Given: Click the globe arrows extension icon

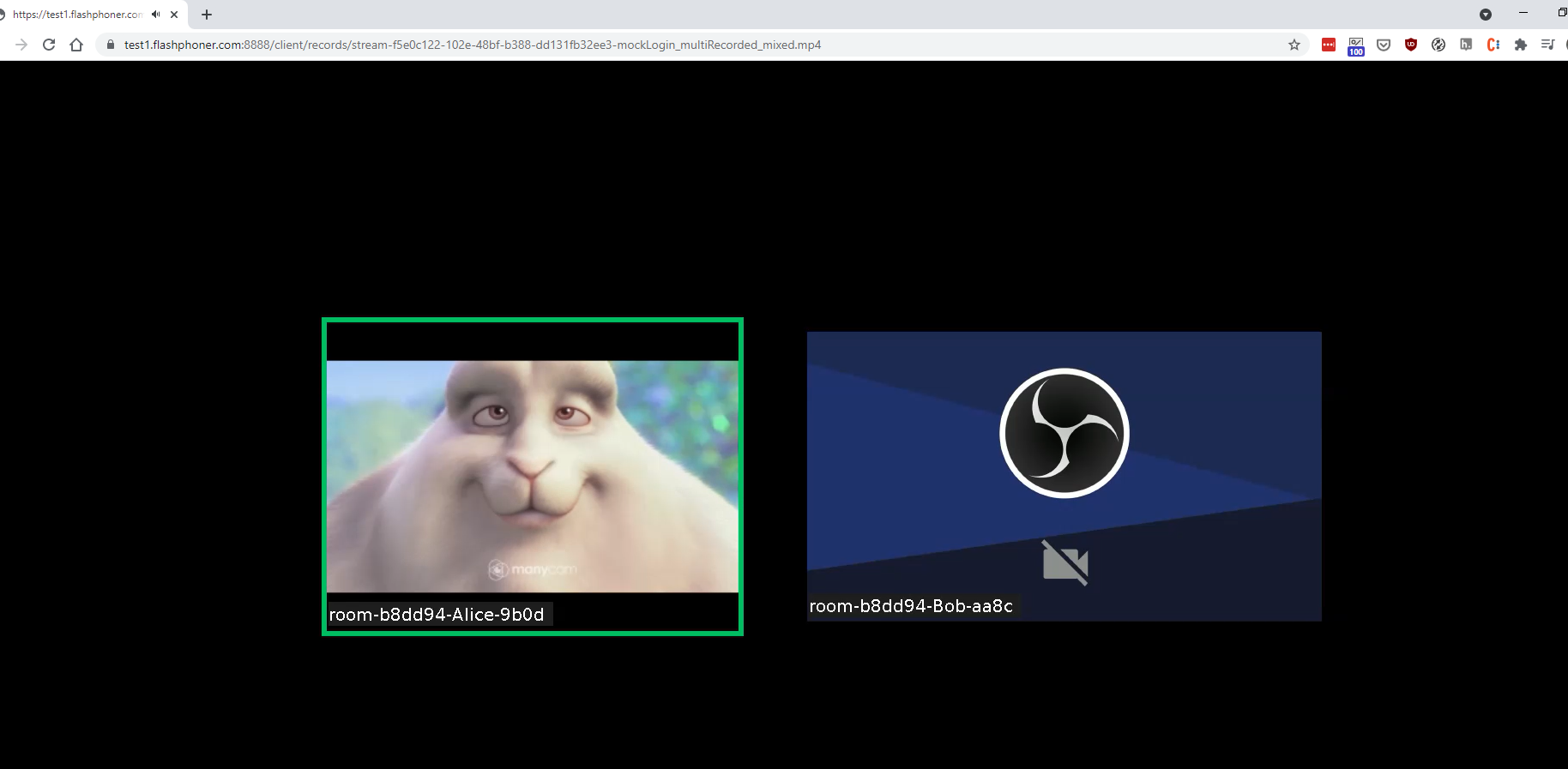Looking at the screenshot, I should coord(1438,45).
